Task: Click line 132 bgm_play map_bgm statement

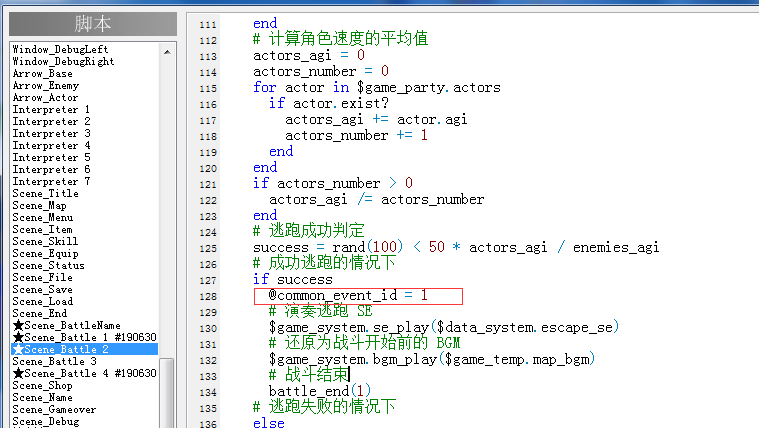Action: [x=432, y=359]
